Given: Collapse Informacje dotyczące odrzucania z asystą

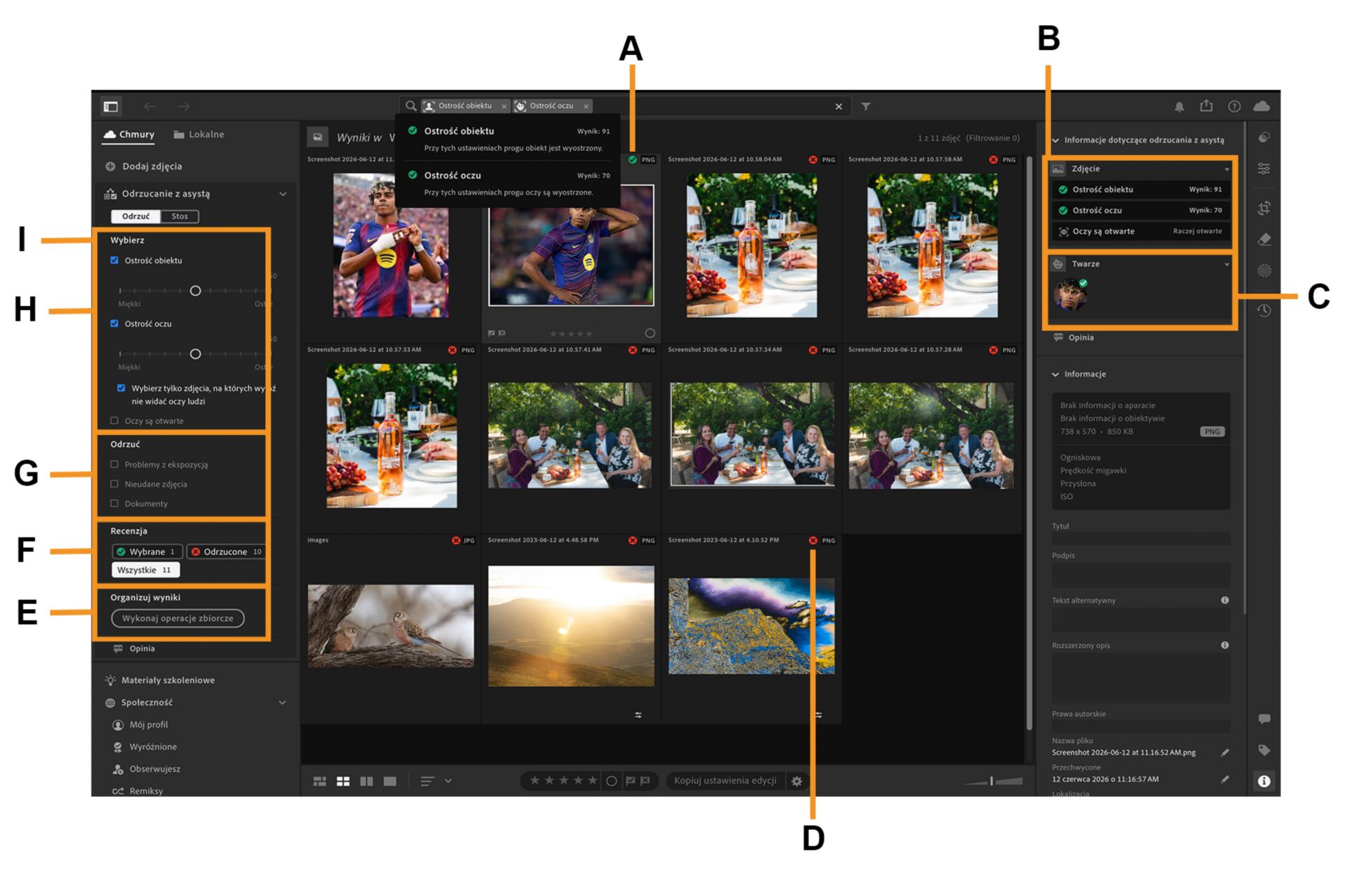Looking at the screenshot, I should pyautogui.click(x=1055, y=140).
